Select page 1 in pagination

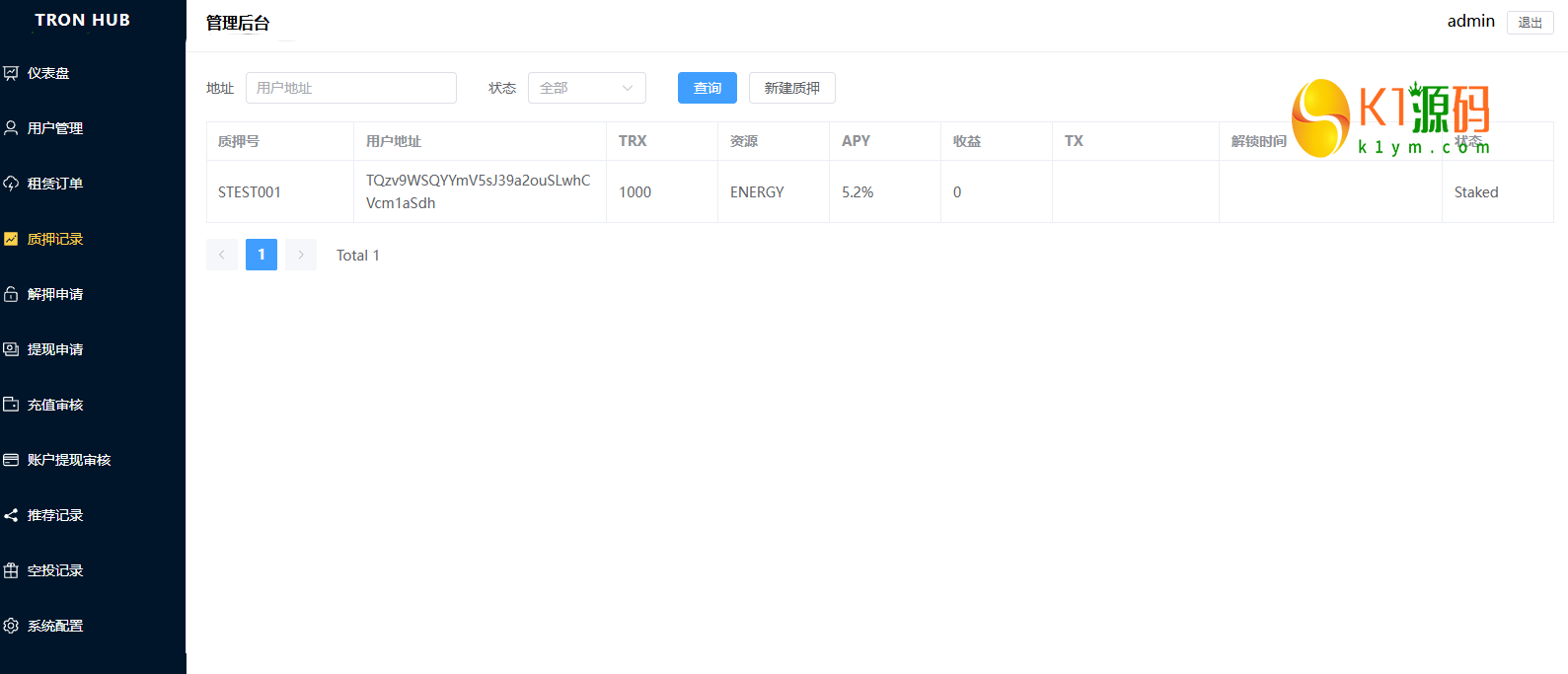click(x=261, y=255)
